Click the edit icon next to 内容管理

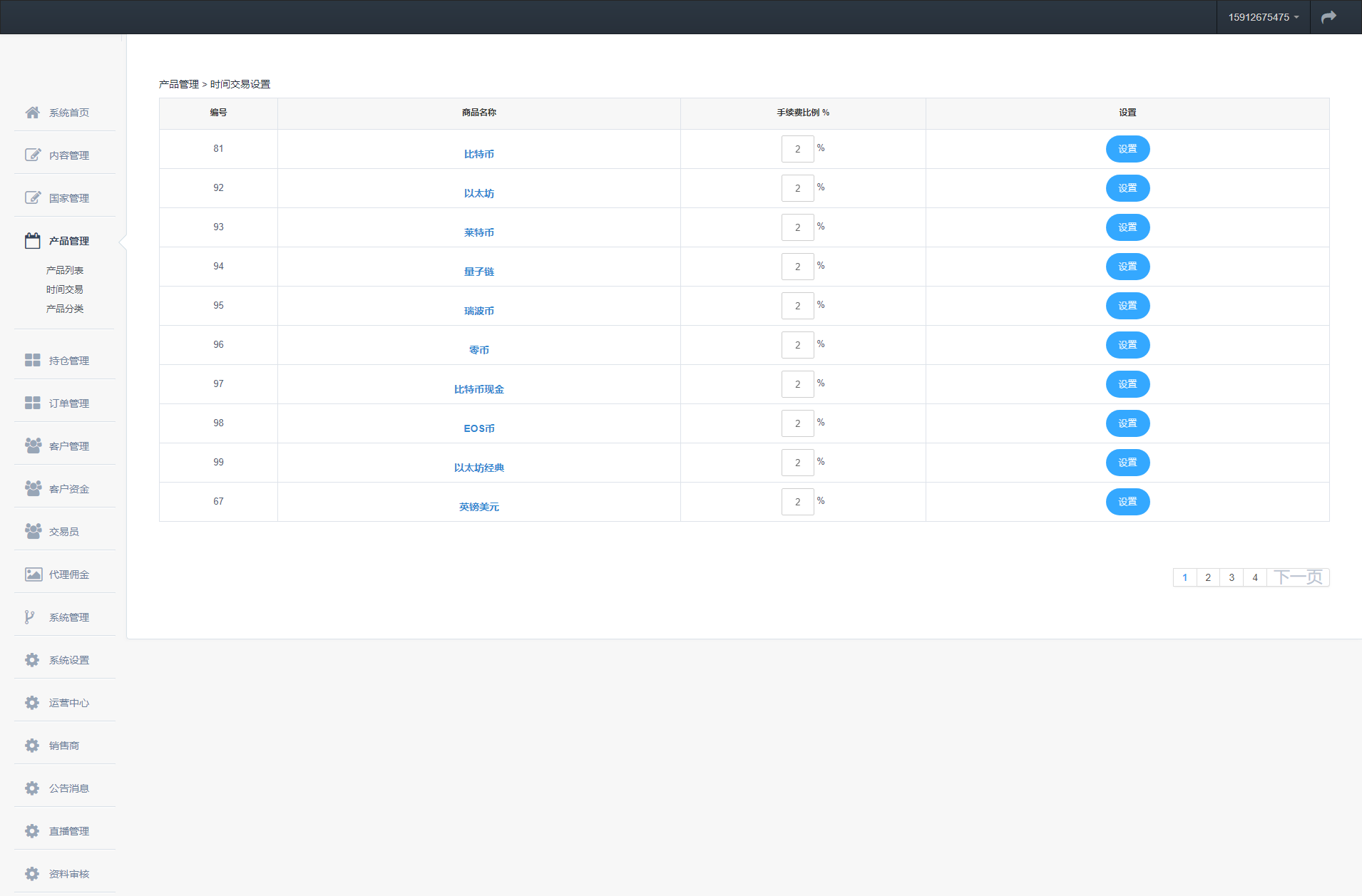[33, 155]
